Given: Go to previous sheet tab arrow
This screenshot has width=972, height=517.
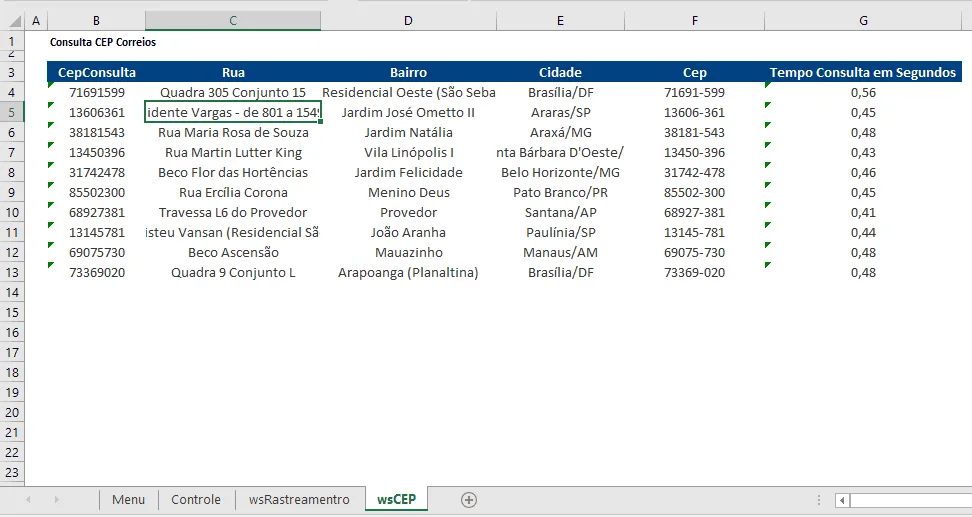Looking at the screenshot, I should click(29, 500).
